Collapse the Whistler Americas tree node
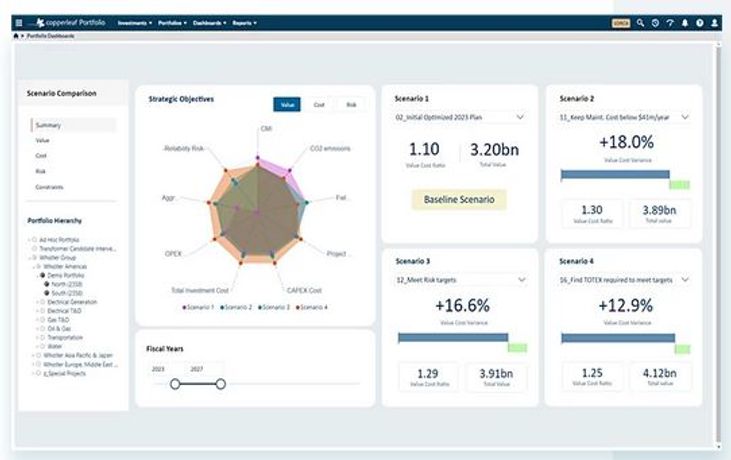The height and width of the screenshot is (460, 731). point(34,267)
